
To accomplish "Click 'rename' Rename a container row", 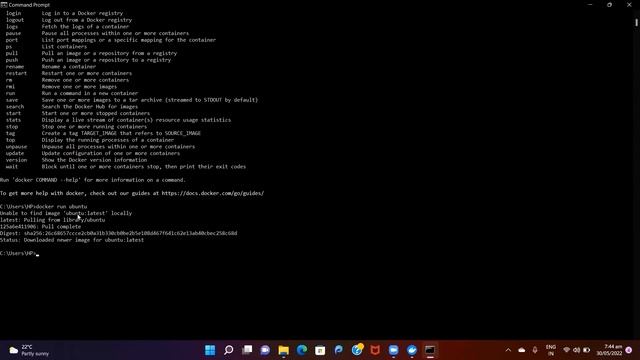I will (x=51, y=67).
